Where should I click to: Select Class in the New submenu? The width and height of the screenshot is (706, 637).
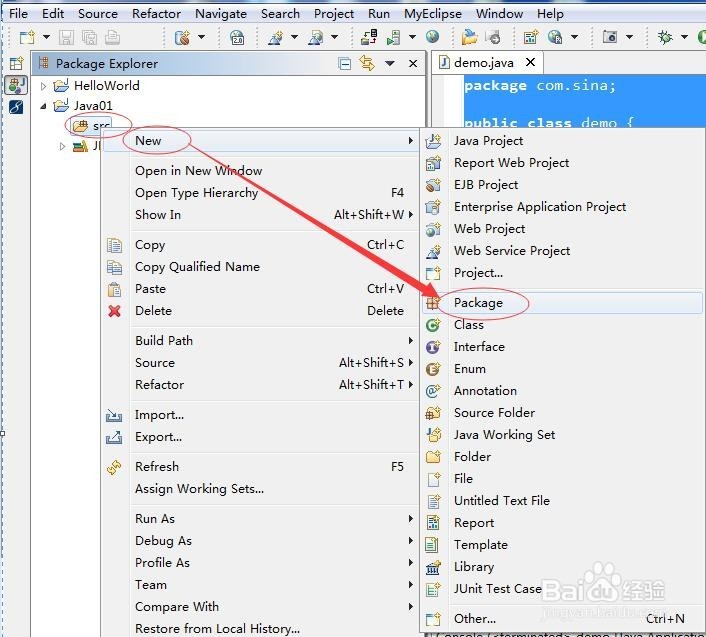point(563,325)
